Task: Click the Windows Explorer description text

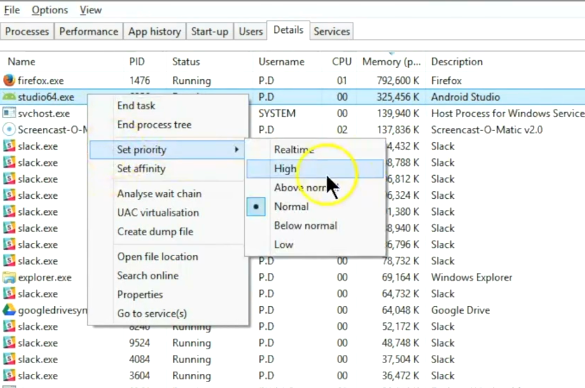Action: (x=472, y=278)
